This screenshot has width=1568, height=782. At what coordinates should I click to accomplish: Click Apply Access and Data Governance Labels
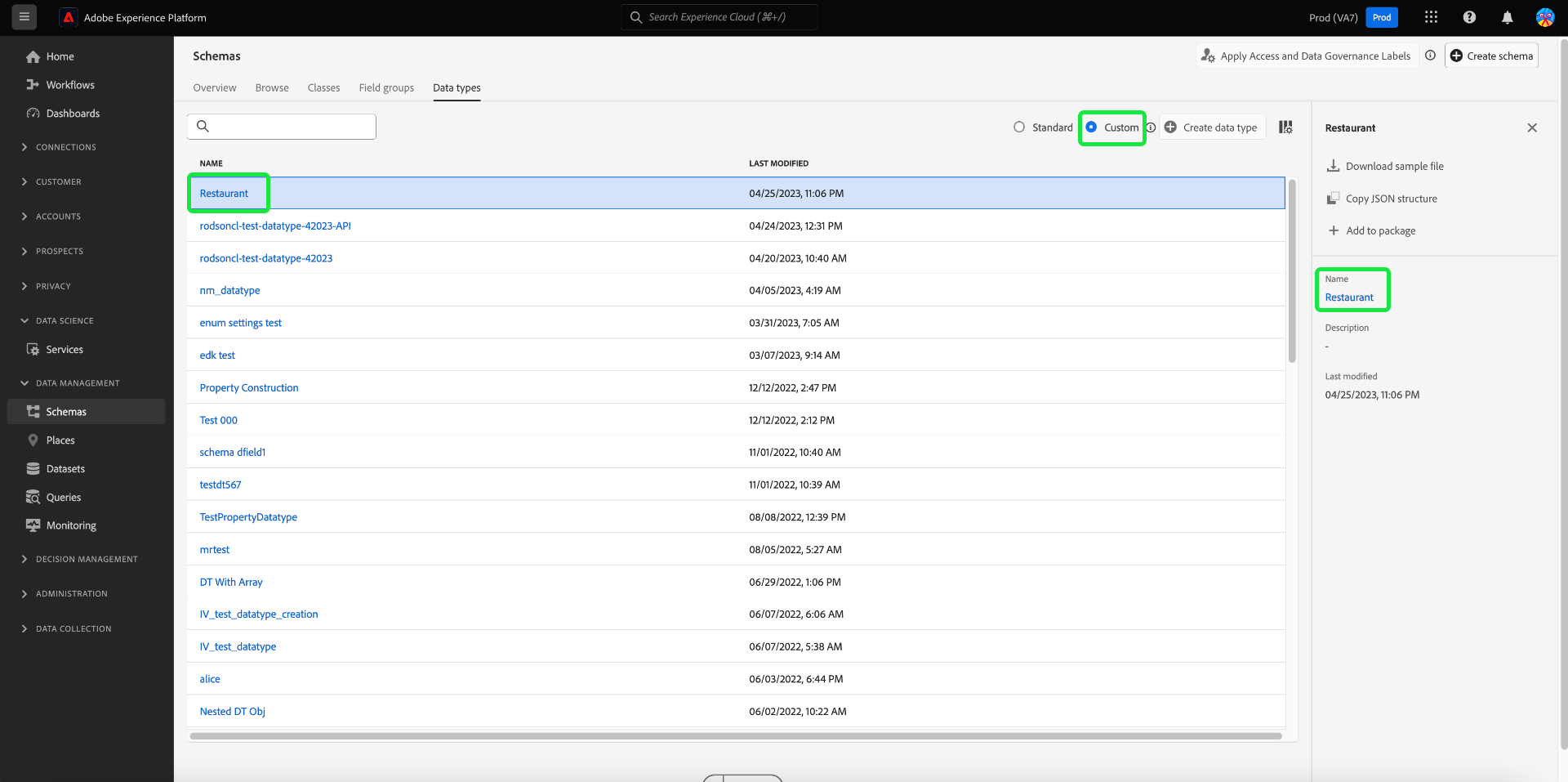pyautogui.click(x=1307, y=56)
